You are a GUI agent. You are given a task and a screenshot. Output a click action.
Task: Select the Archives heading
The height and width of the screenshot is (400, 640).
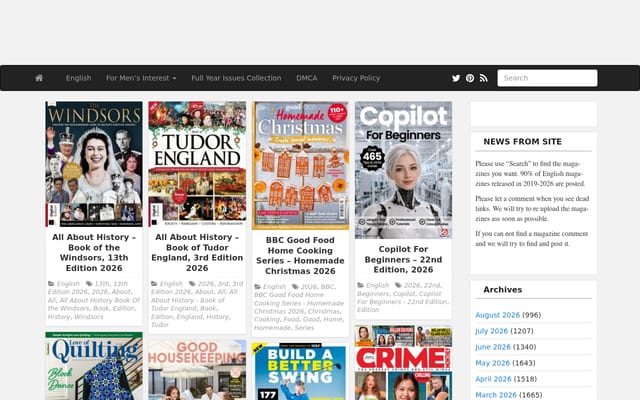click(x=502, y=290)
